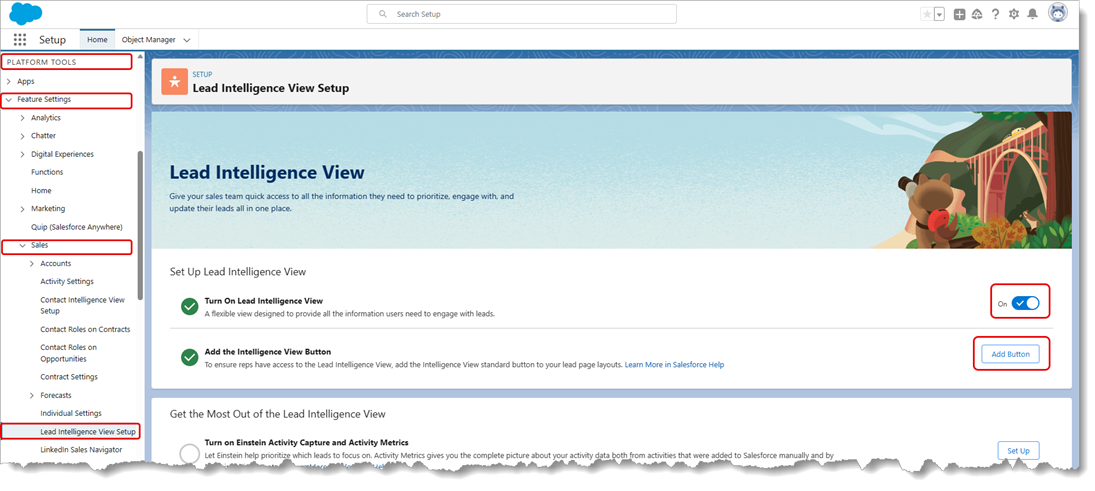This screenshot has height=491, width=1095.
Task: Collapse the Sales node
Action: (22, 246)
